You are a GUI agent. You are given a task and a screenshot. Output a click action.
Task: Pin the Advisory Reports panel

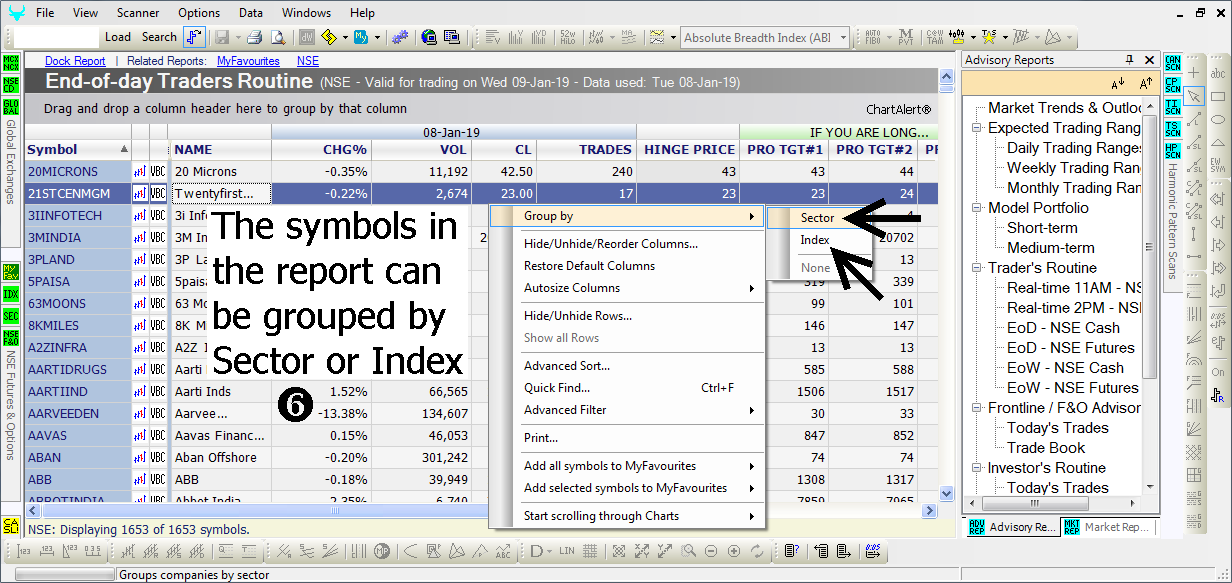pyautogui.click(x=1130, y=60)
